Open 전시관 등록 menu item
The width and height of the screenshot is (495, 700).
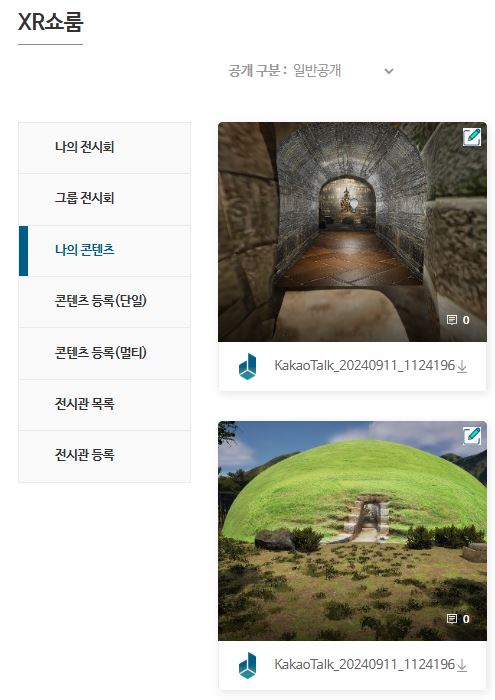coord(104,456)
